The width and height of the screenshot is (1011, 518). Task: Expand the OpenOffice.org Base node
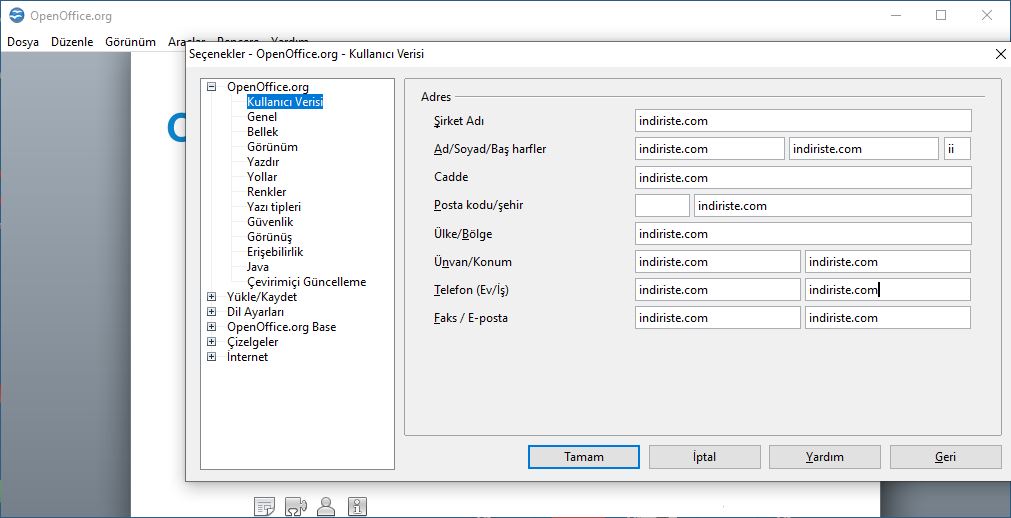(211, 327)
